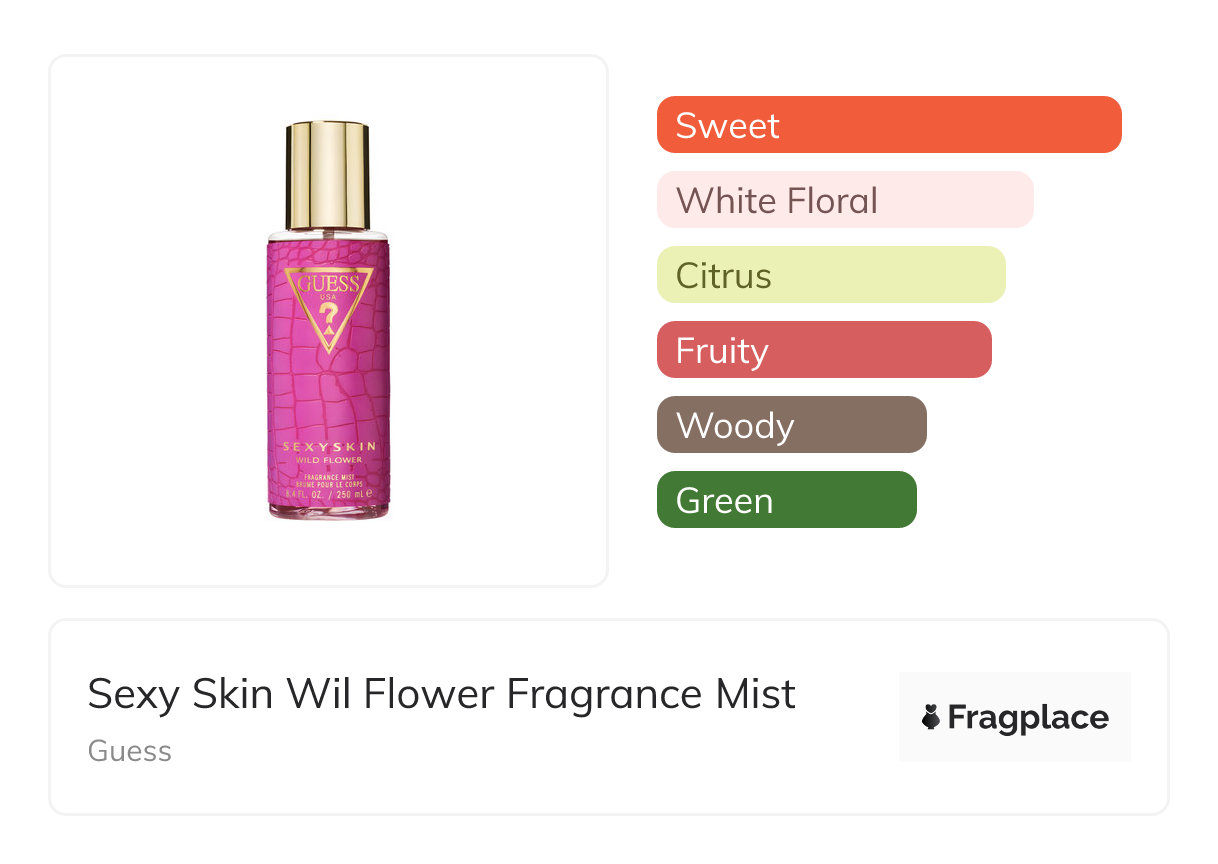Click the SEXYSKIN gold lettering on the bottle
The image size is (1218, 864).
click(328, 447)
